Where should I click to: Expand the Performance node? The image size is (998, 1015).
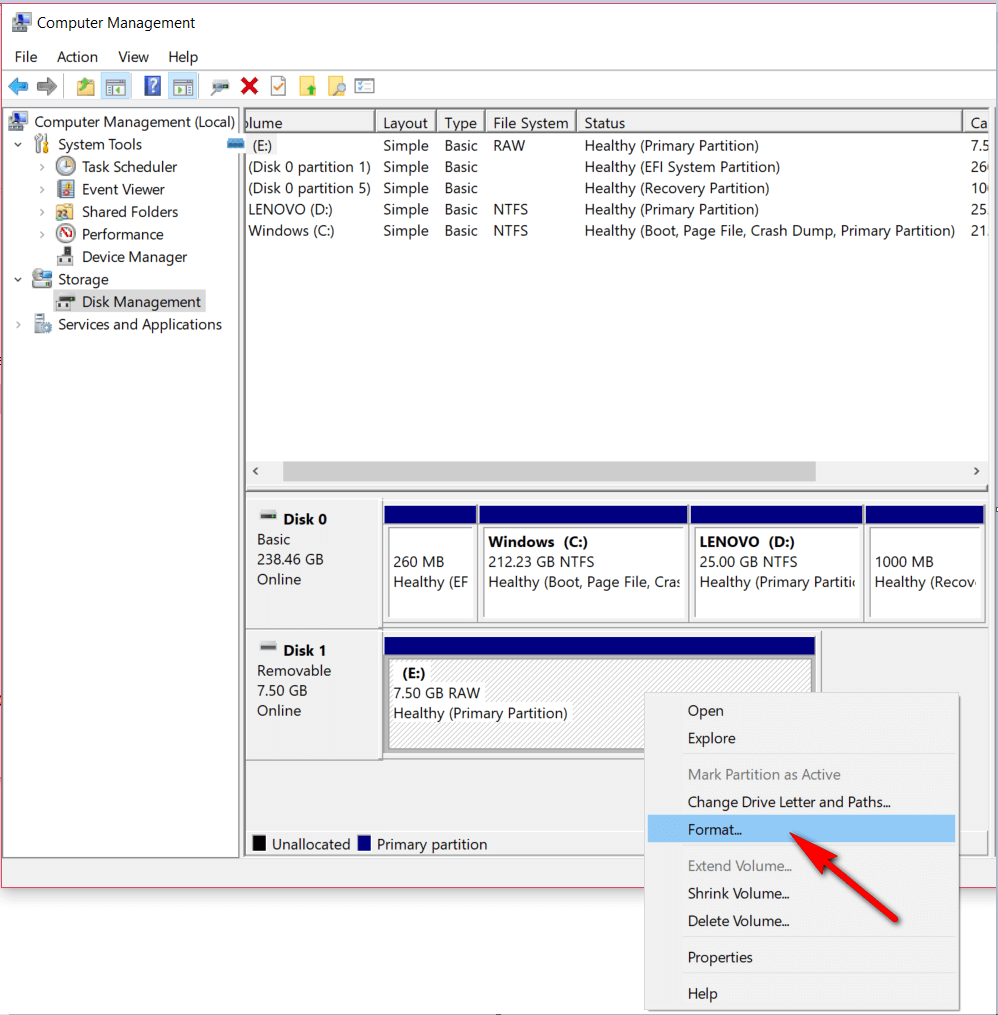coord(42,234)
